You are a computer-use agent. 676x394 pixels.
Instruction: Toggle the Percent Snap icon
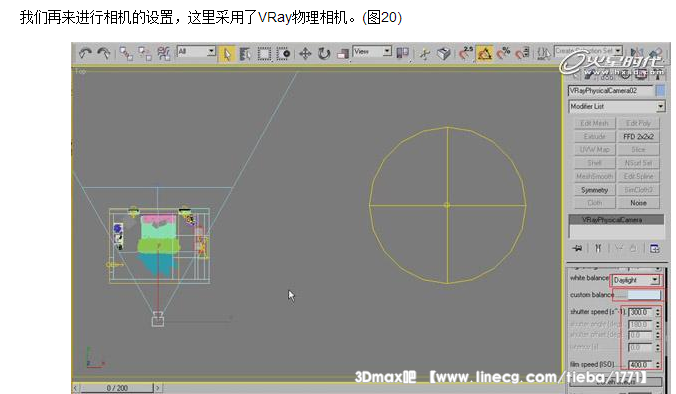[x=503, y=53]
